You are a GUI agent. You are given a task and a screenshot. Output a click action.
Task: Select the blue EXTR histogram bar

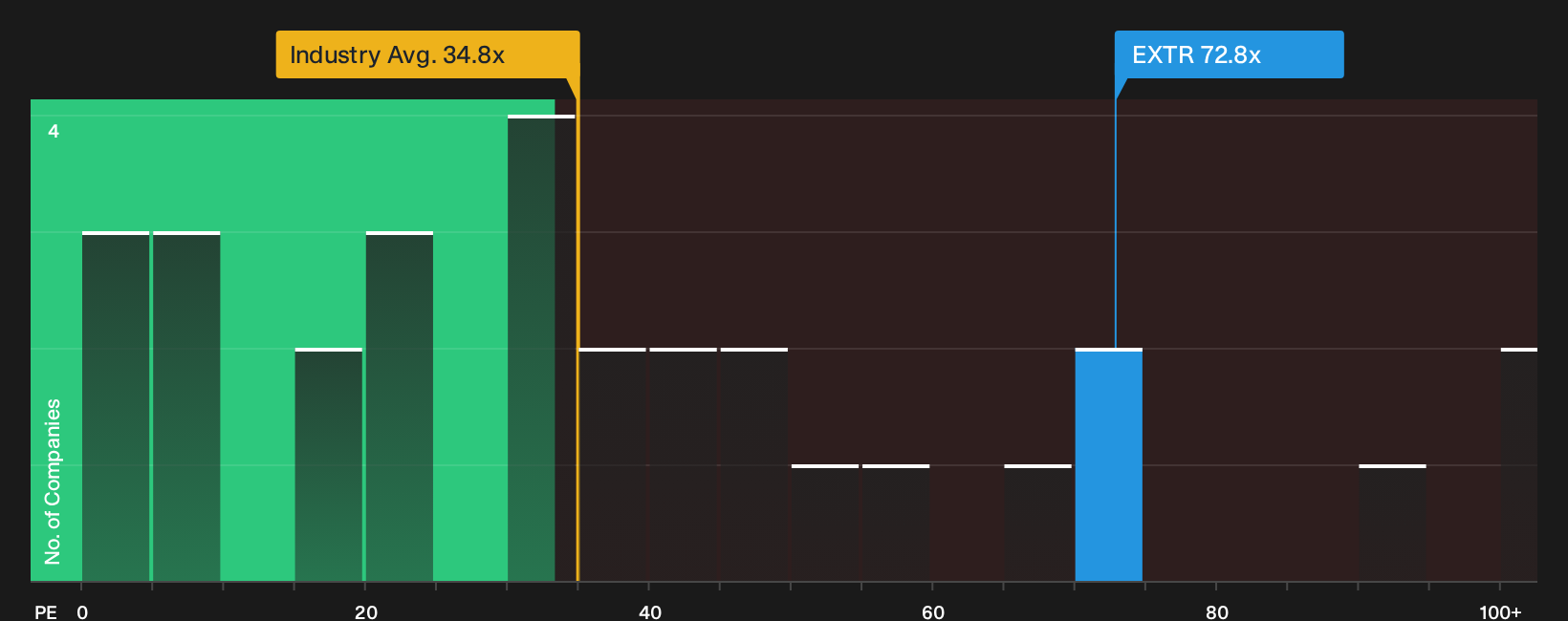tap(1109, 464)
